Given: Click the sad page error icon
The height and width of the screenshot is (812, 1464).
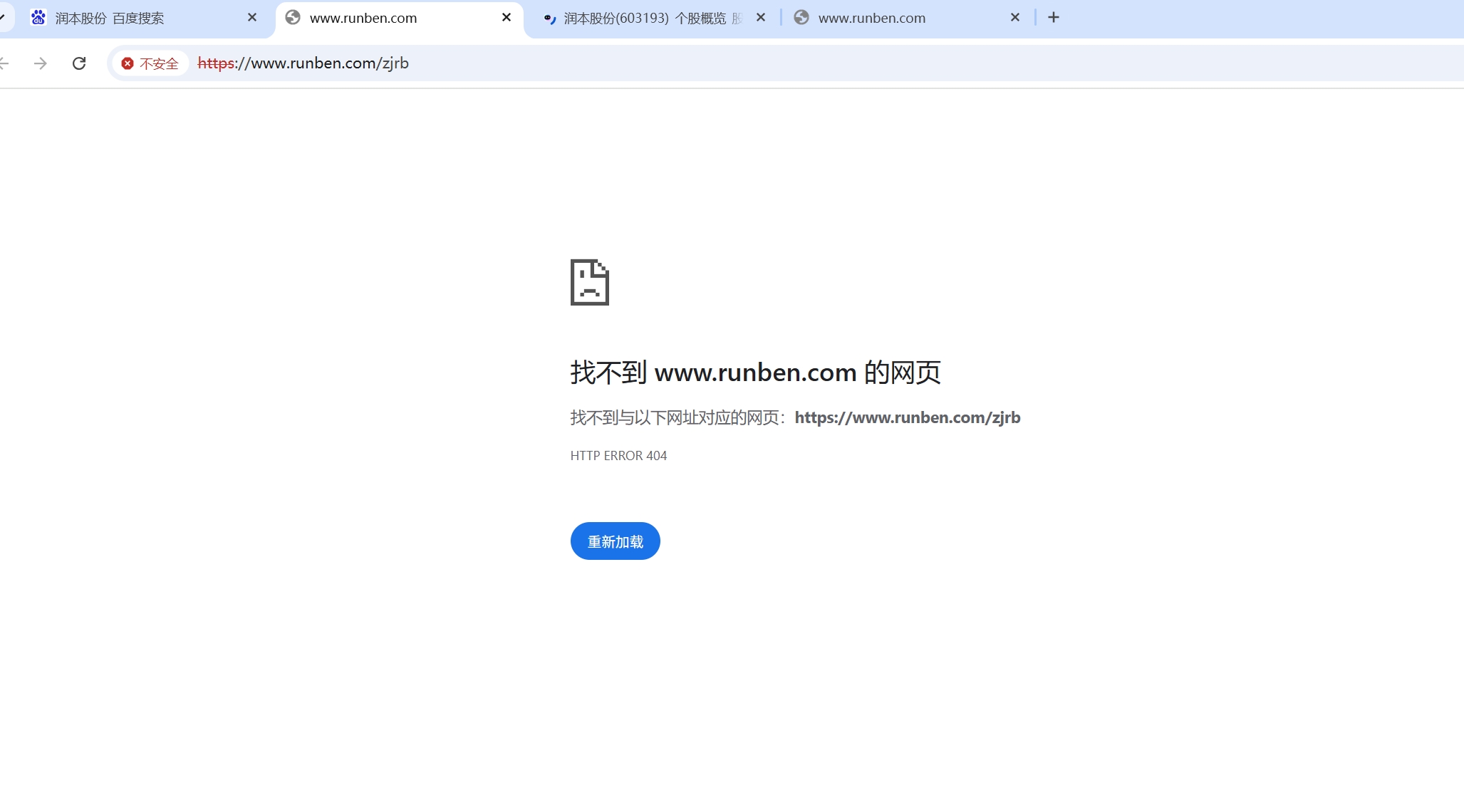Looking at the screenshot, I should tap(589, 283).
